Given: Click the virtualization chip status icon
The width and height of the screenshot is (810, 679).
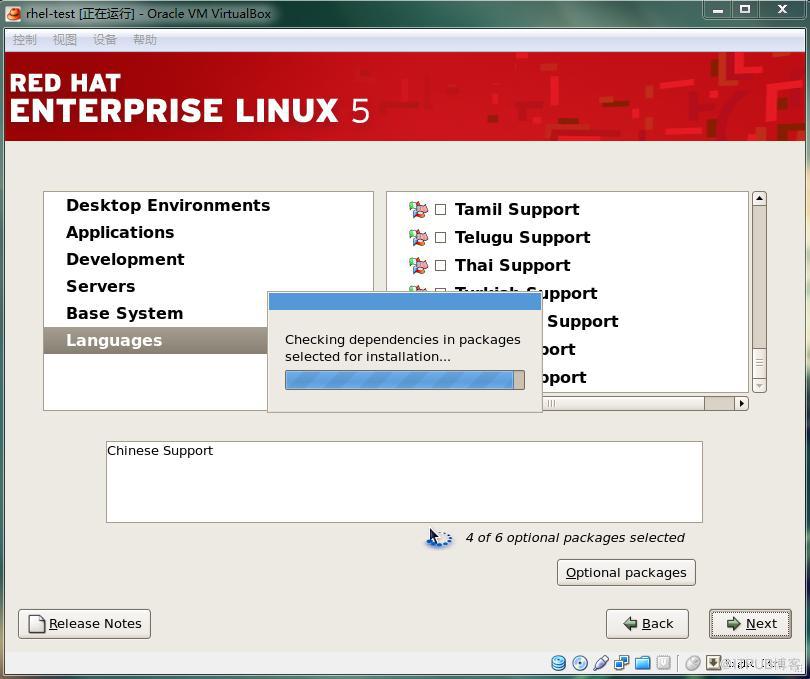Looking at the screenshot, I should point(663,662).
